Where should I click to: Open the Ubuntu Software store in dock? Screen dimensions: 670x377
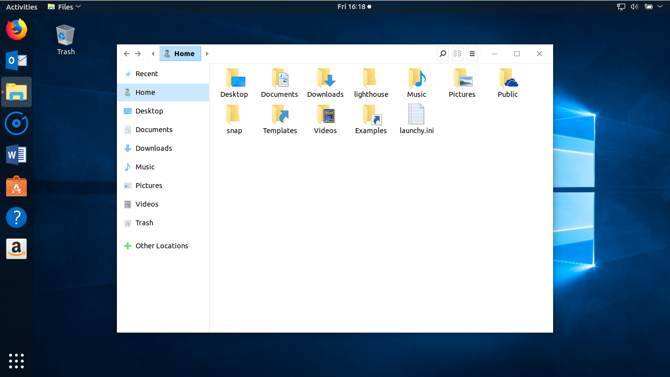tap(16, 186)
